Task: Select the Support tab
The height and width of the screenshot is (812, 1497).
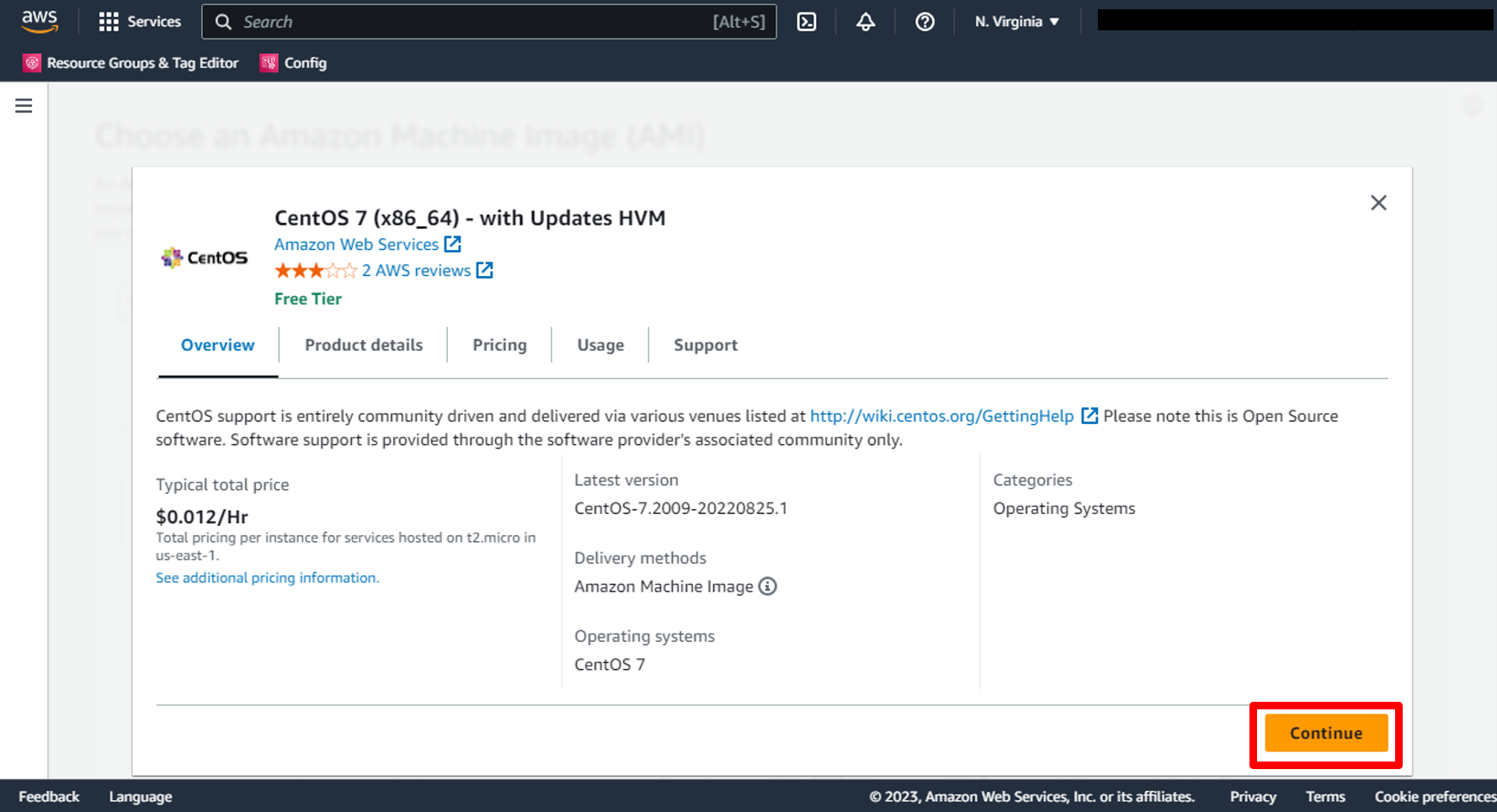Action: click(706, 345)
